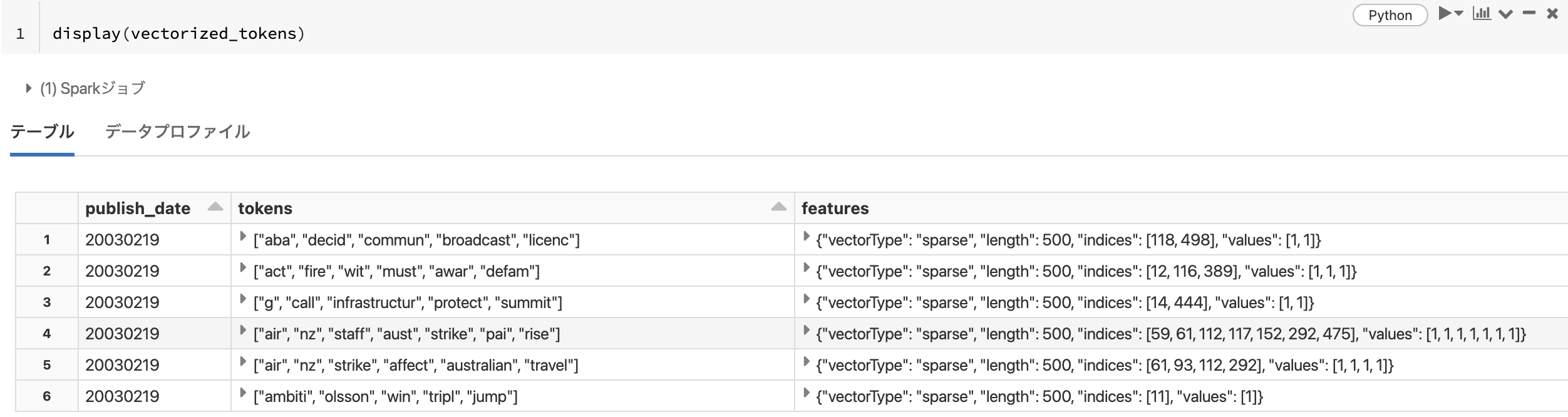Image resolution: width=1568 pixels, height=417 pixels.
Task: Click the display(vectorized_tokens) code line
Action: point(178,34)
